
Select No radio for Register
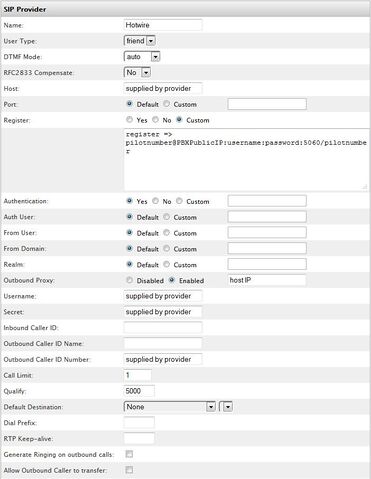click(x=155, y=119)
